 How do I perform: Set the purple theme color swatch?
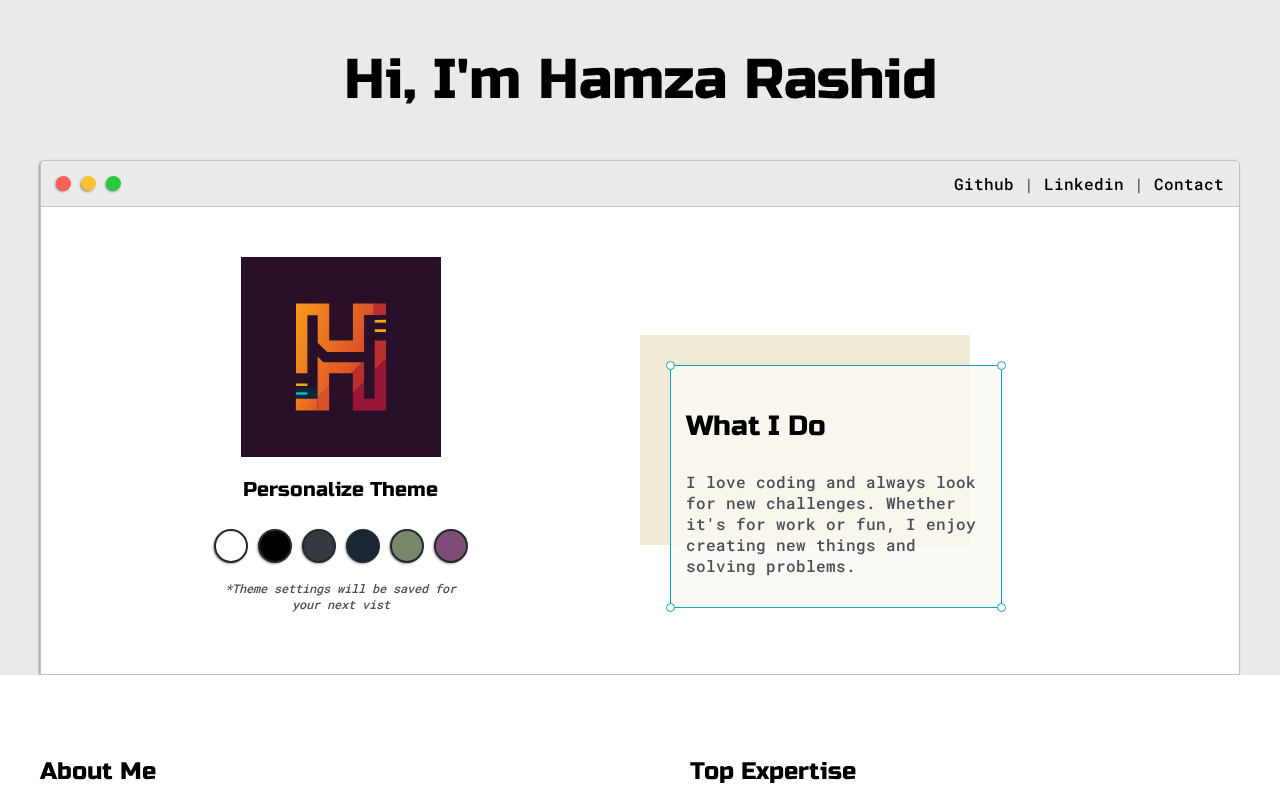pos(451,546)
